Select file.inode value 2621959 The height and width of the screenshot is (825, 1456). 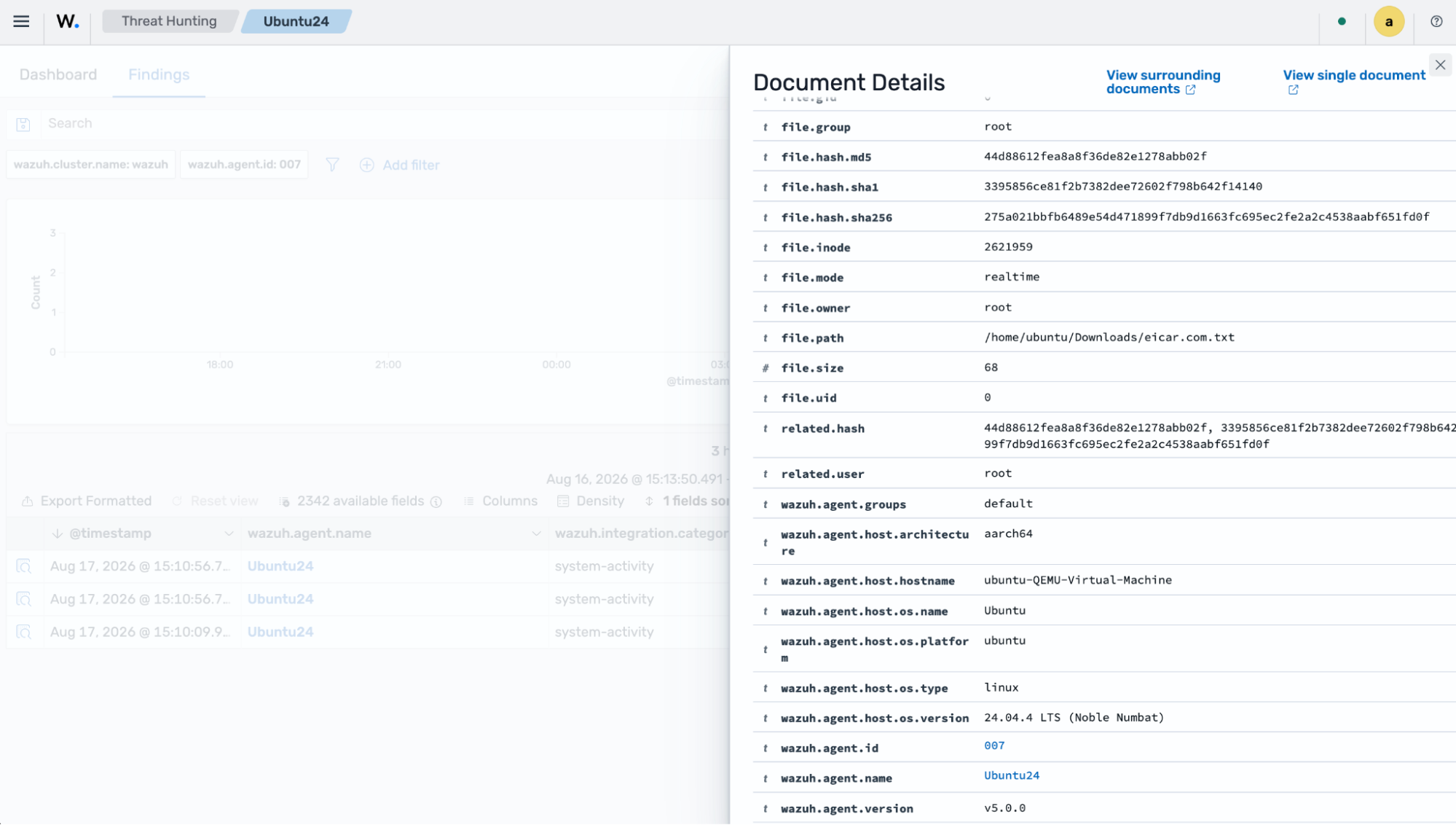1008,247
